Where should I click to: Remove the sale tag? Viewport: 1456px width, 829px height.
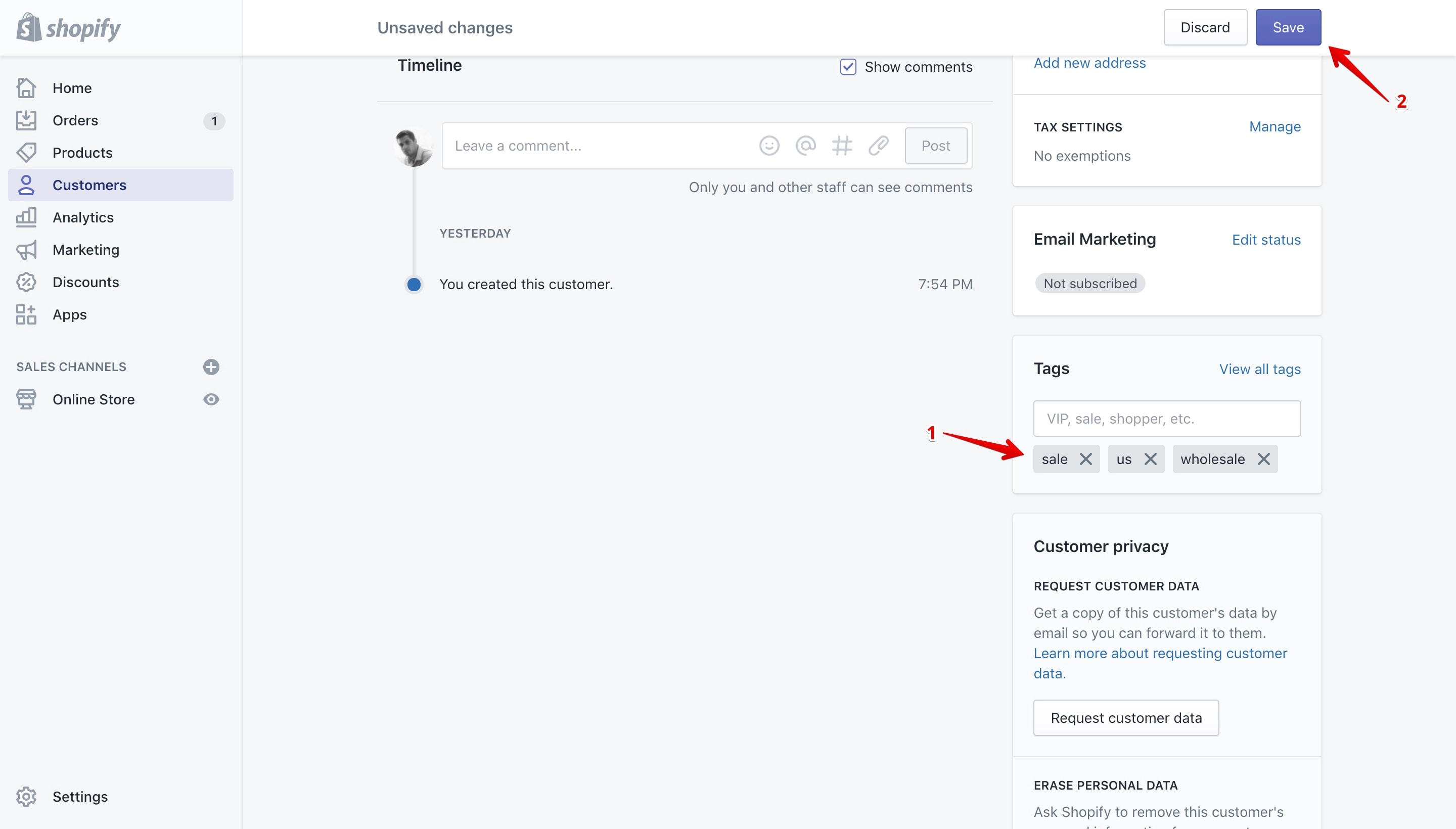1086,459
